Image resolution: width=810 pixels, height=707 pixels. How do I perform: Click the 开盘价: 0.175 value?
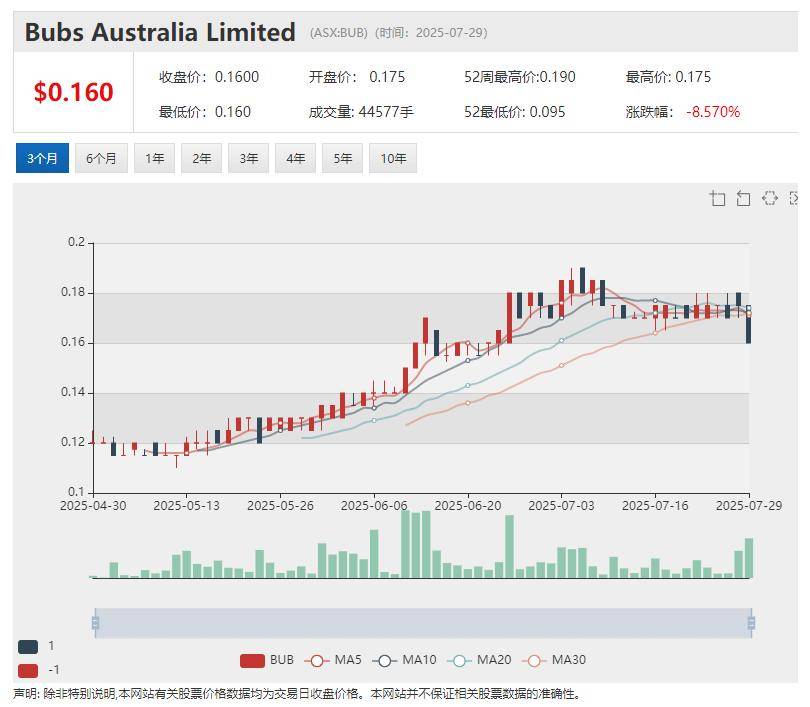(x=357, y=77)
